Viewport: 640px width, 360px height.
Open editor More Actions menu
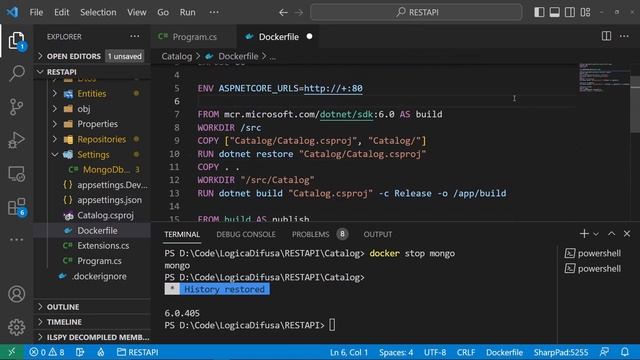pos(624,36)
